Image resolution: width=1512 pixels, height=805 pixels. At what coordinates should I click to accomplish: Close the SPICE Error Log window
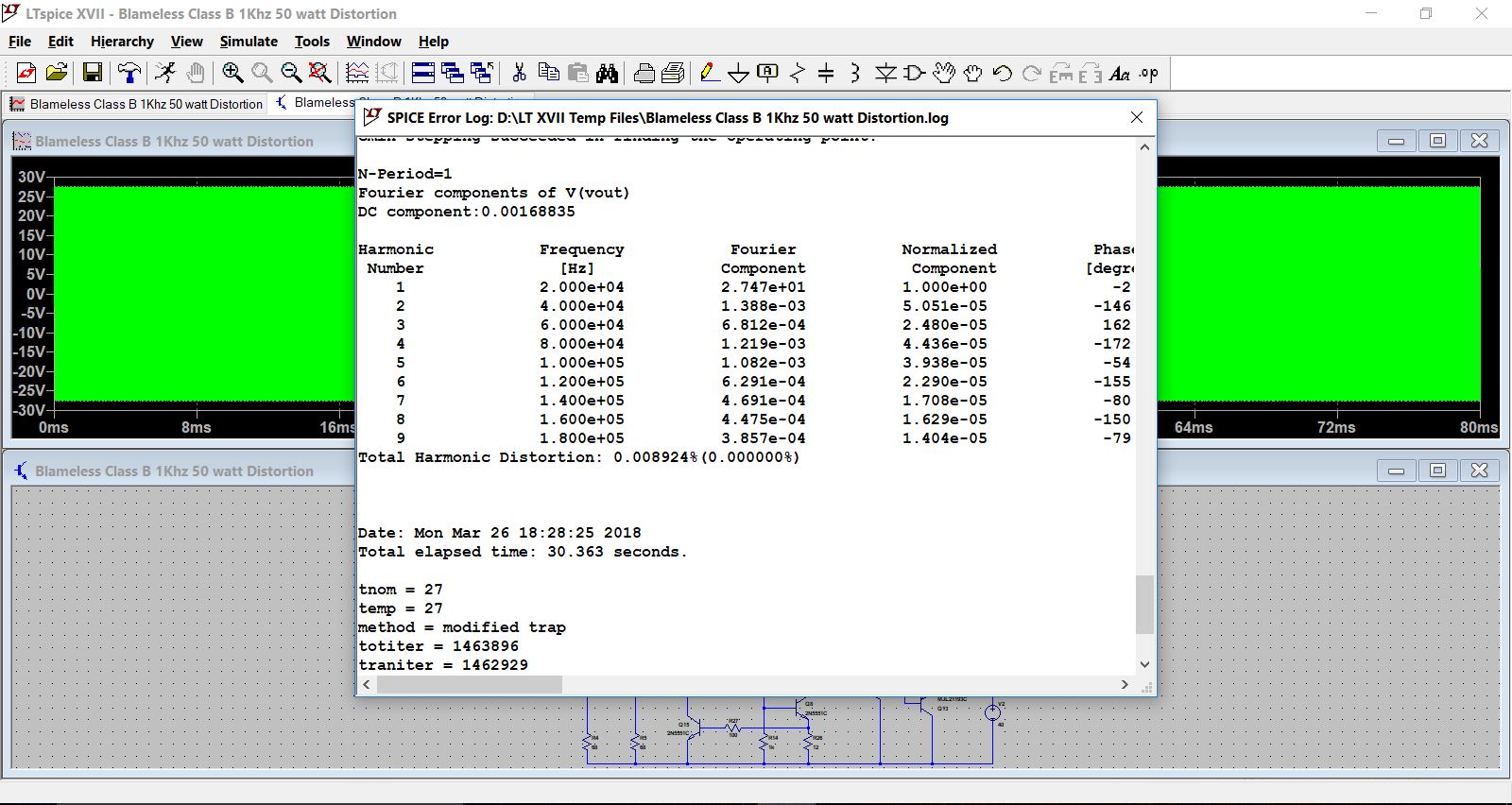pos(1137,117)
